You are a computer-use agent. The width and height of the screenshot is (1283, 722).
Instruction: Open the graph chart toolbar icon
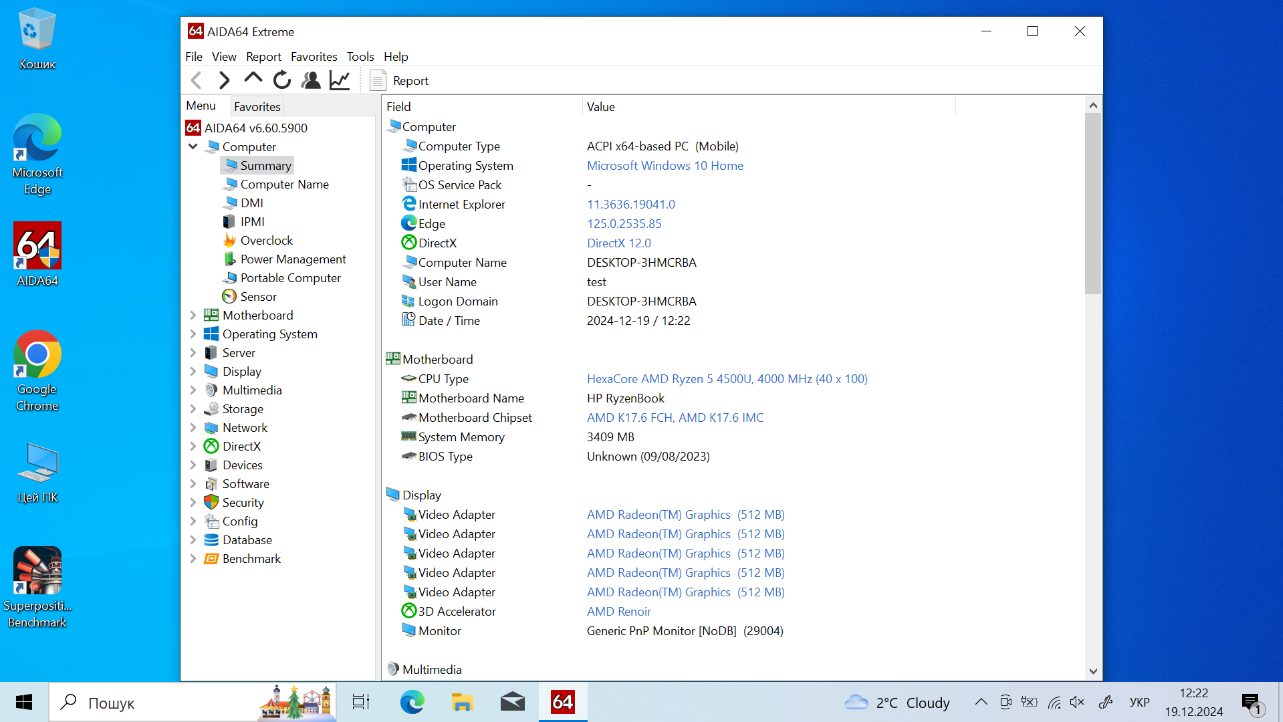(x=340, y=81)
